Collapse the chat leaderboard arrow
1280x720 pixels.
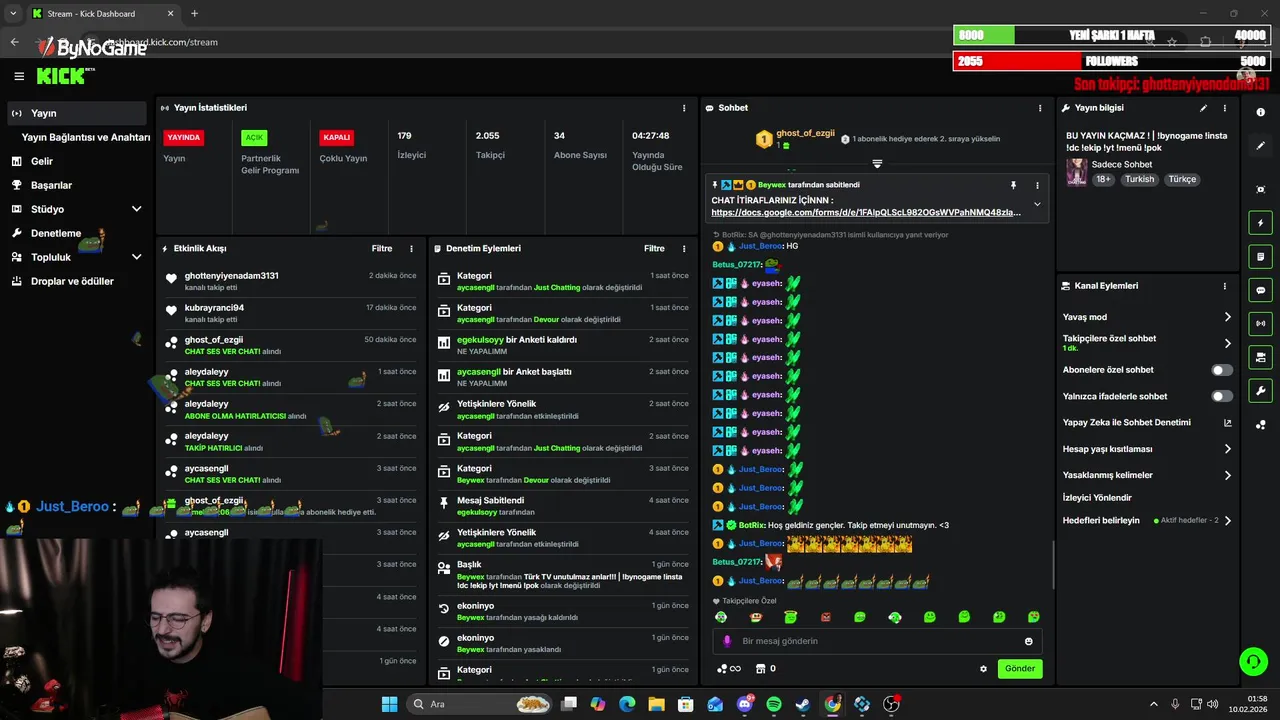(877, 163)
